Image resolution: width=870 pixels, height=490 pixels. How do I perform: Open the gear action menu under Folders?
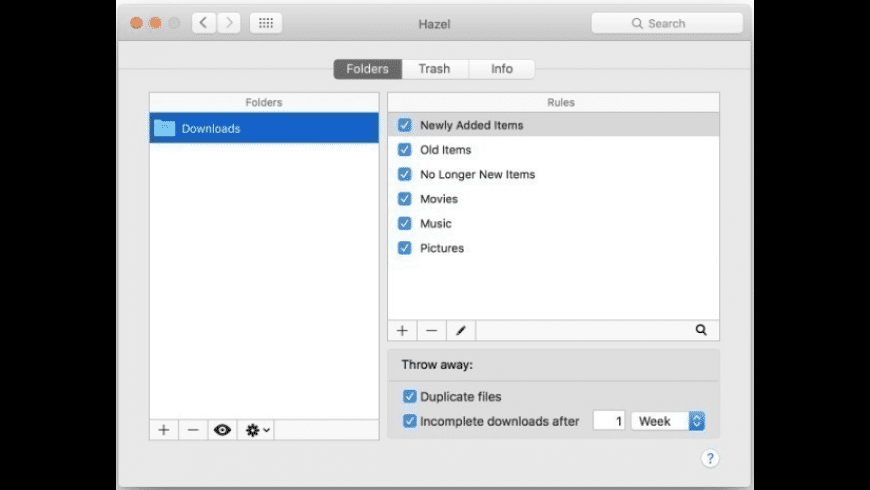pyautogui.click(x=257, y=430)
